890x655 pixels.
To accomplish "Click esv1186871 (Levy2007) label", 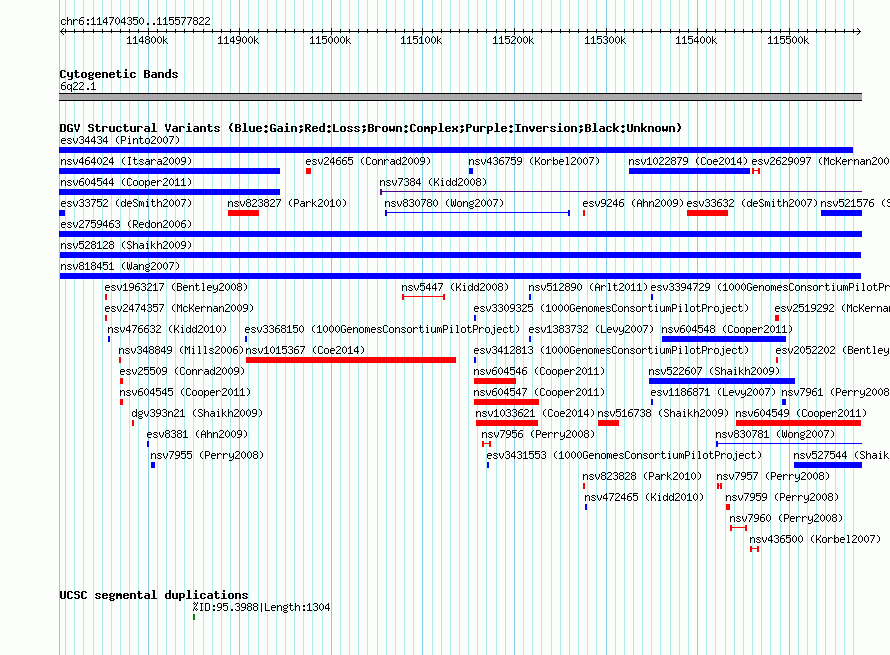I will pos(713,392).
